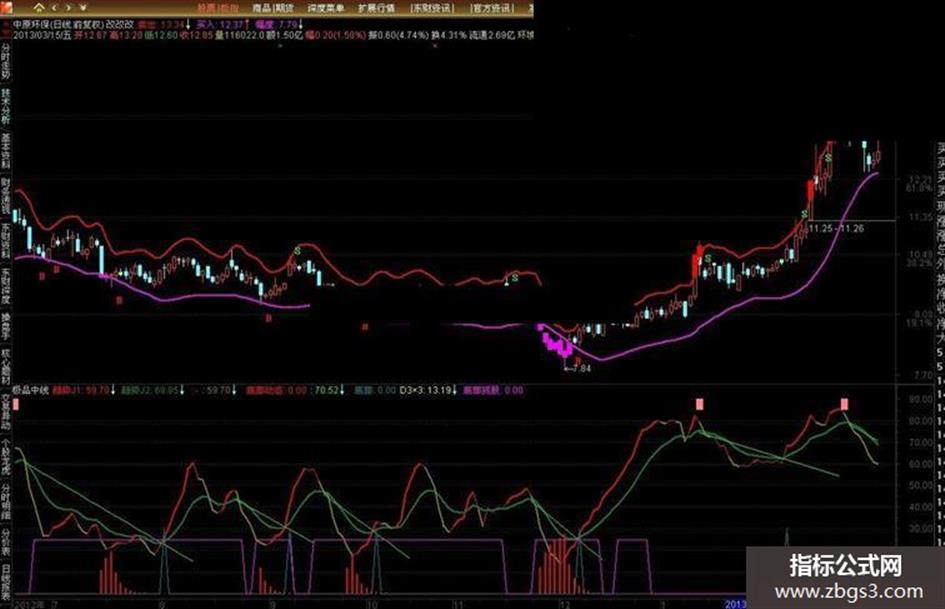Click the 2013 year marker on time axis
The image size is (945, 609).
735,604
